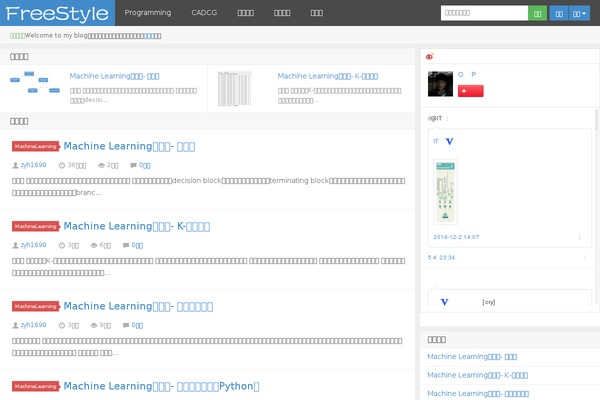
Task: Click the eye icon beside 2 views
Action: 101,165
